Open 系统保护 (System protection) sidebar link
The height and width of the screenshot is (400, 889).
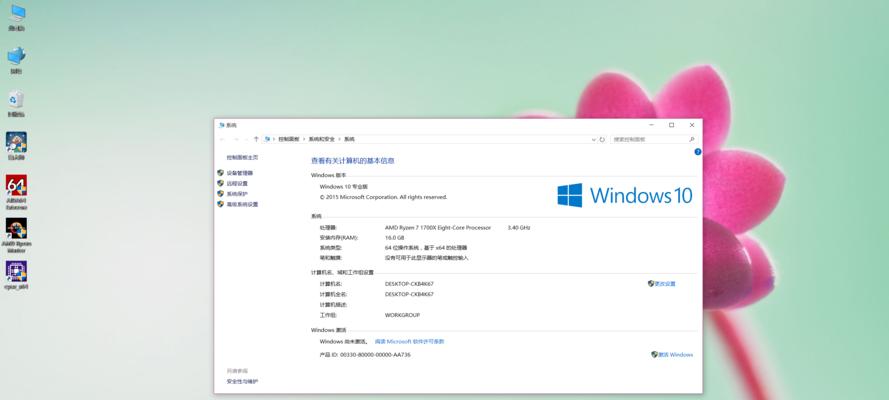(x=237, y=194)
